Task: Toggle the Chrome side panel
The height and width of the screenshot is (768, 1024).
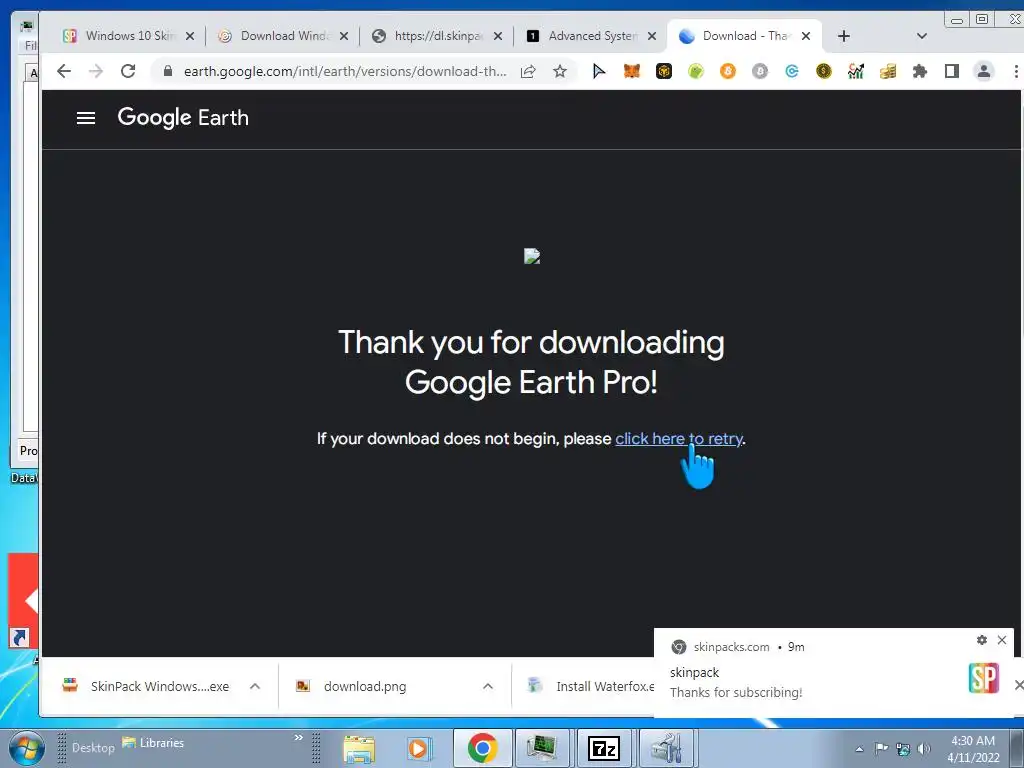Action: [x=952, y=71]
